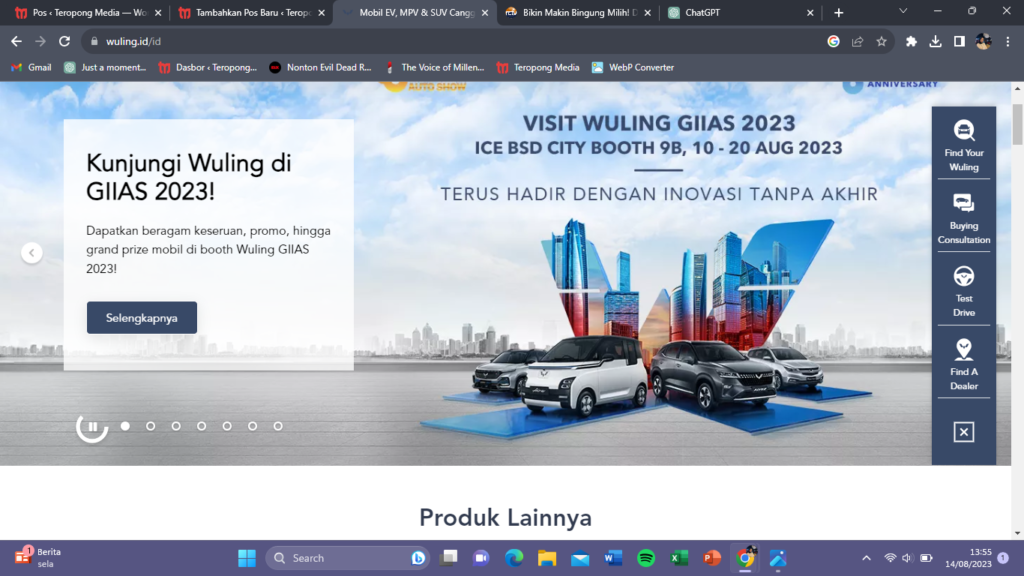
Task: Open File Explorer from taskbar
Action: [x=547, y=558]
